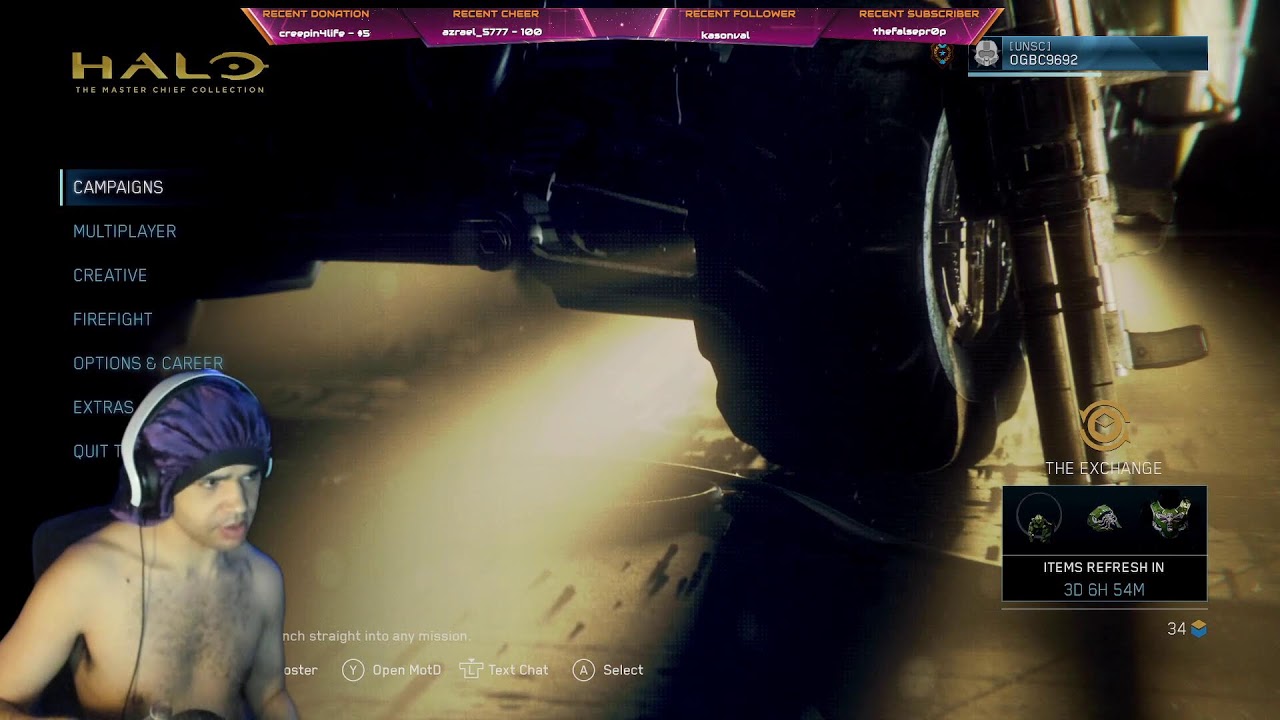Click the Halo Master Chief Collection logo
Image resolution: width=1280 pixels, height=720 pixels.
pyautogui.click(x=170, y=72)
